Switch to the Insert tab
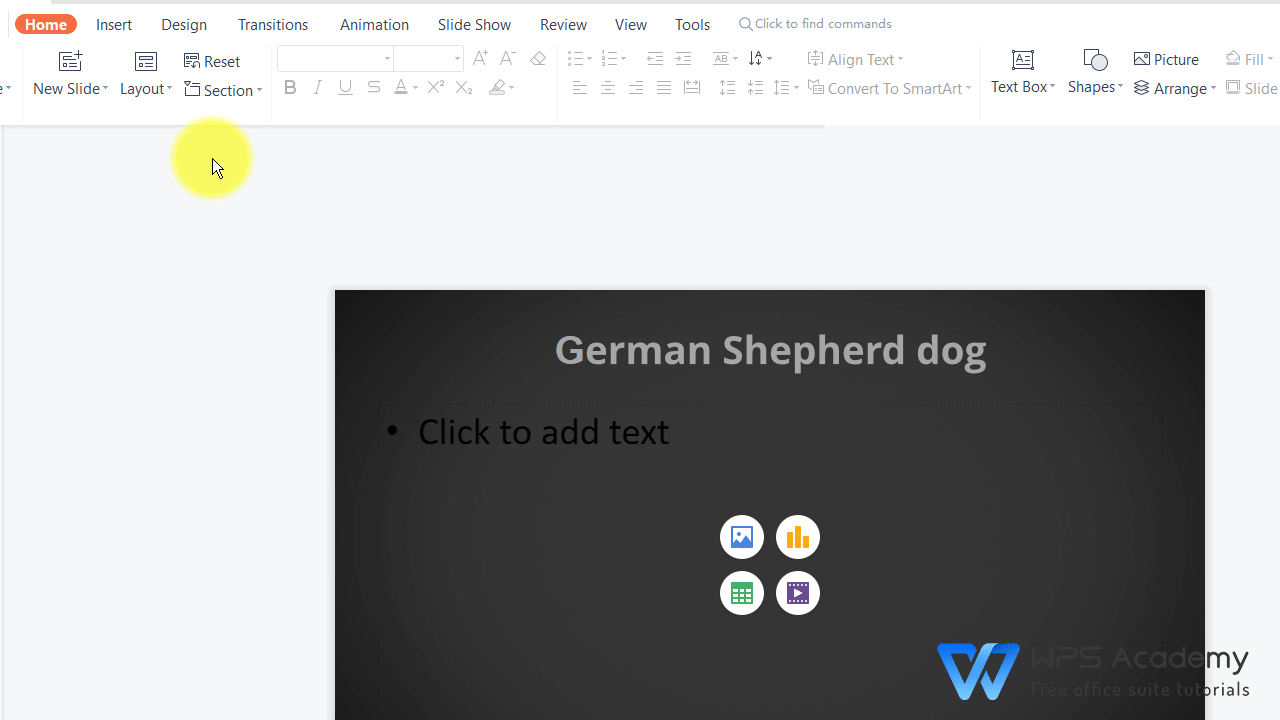This screenshot has width=1280, height=720. 113,24
